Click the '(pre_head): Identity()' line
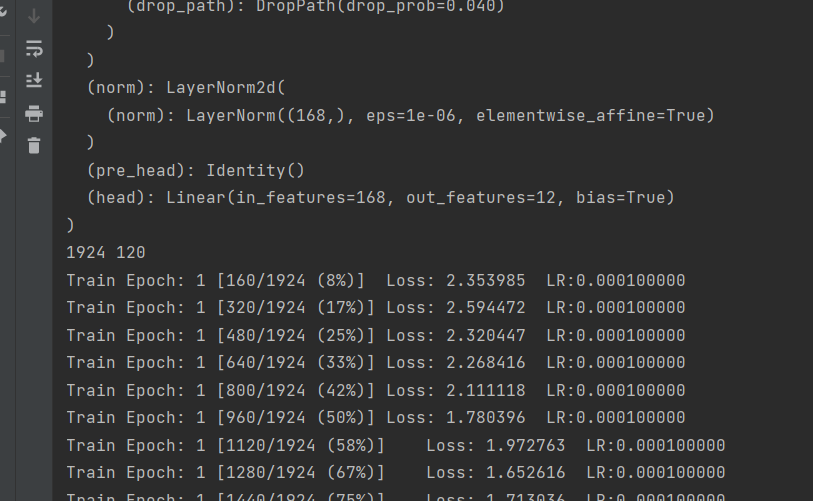This screenshot has height=501, width=813. [x=196, y=170]
